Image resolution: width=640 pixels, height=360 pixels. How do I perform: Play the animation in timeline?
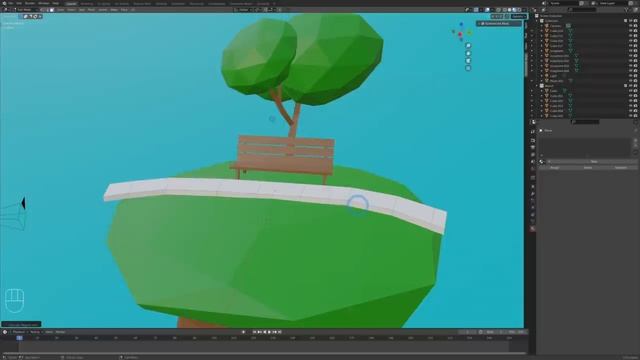[x=269, y=332]
